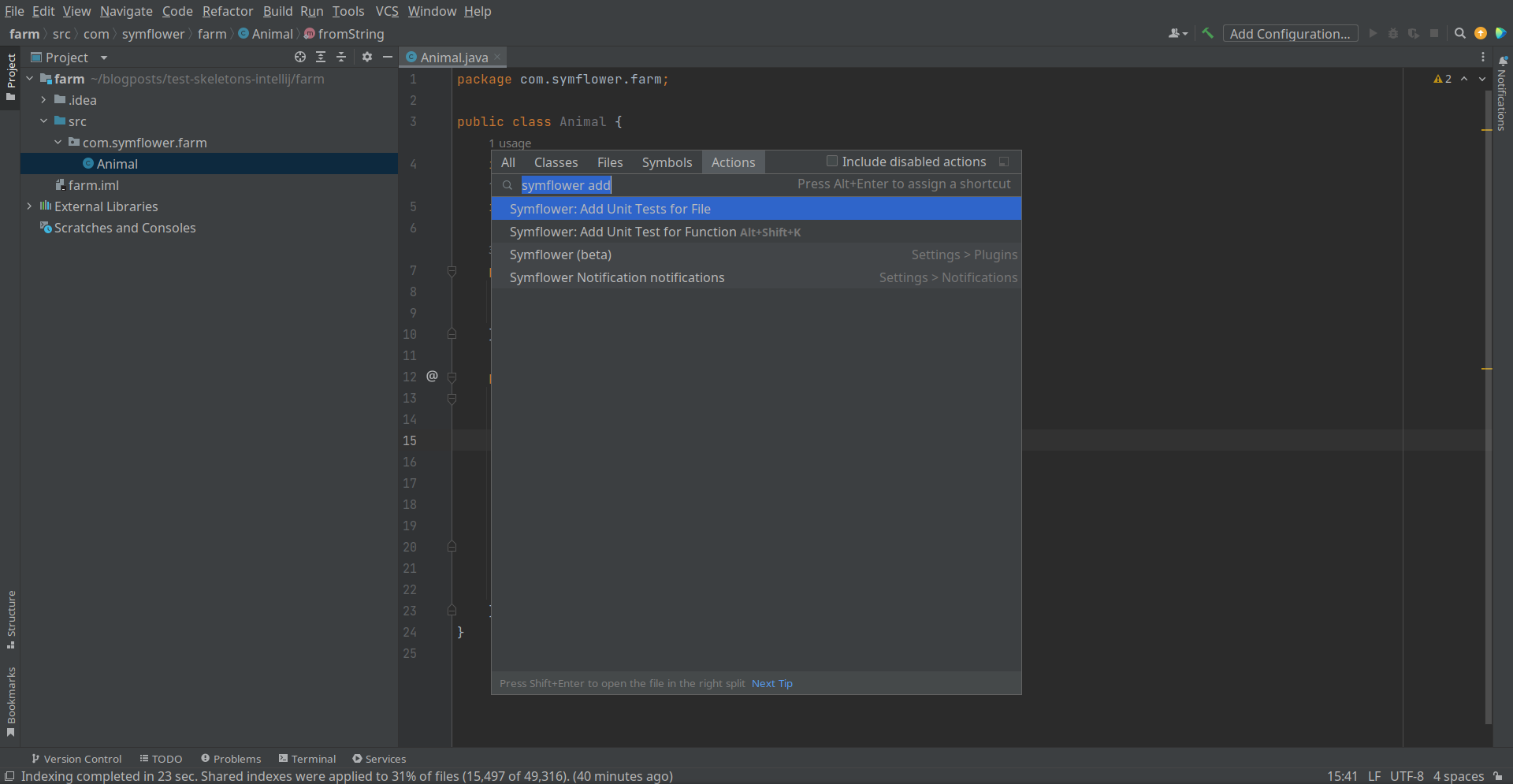Click the status bar tool windows toggle icon
1513x784 pixels.
[9, 776]
